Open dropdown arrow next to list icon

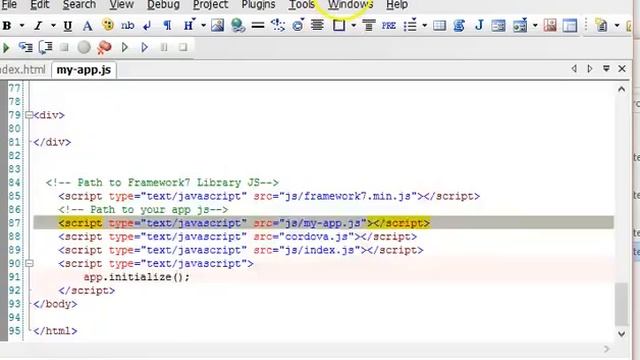(424, 26)
